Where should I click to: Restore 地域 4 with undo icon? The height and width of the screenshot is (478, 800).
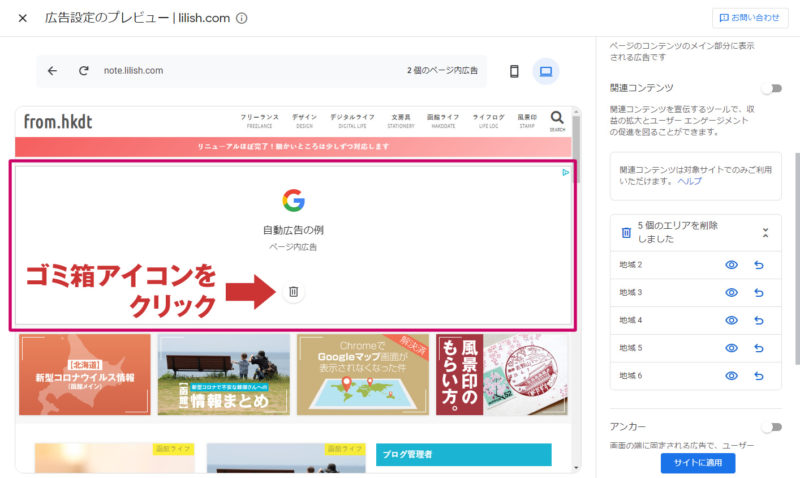[x=759, y=320]
